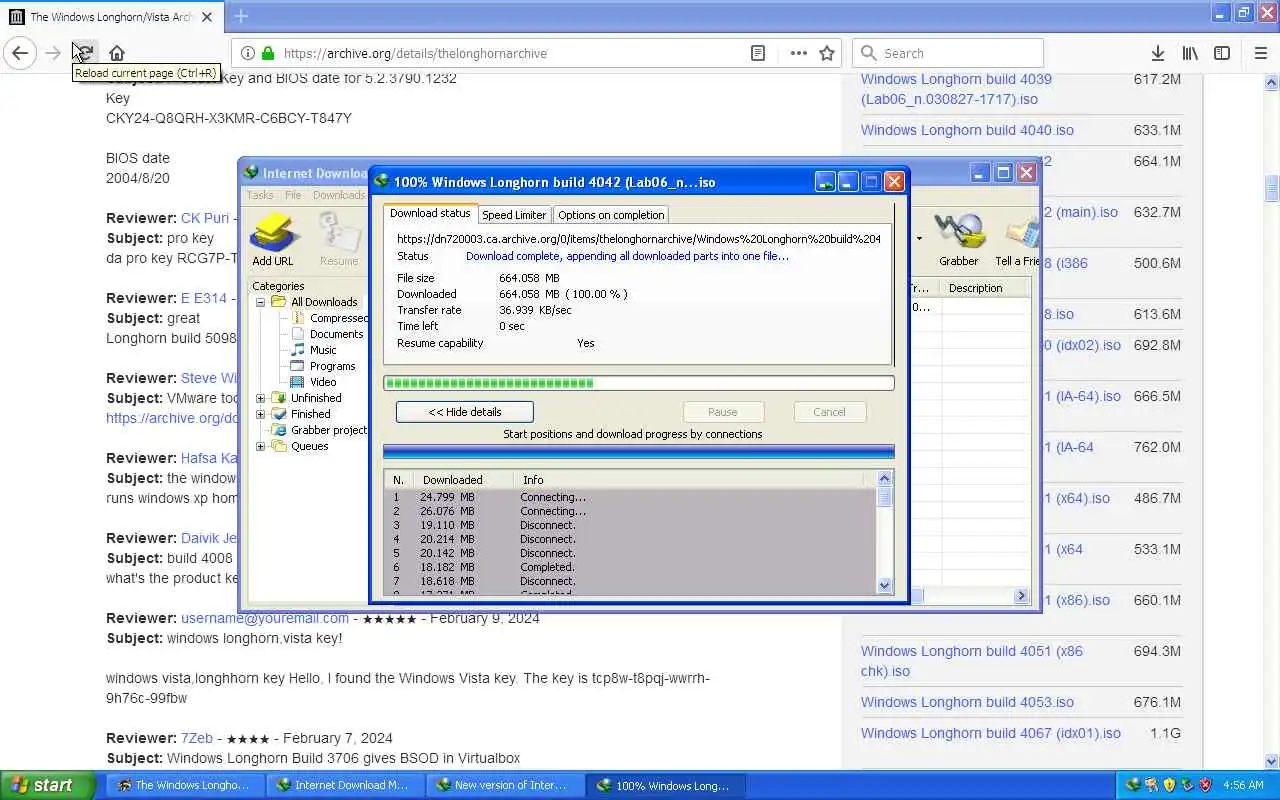
Task: Open reader view icon in address bar
Action: coord(758,53)
